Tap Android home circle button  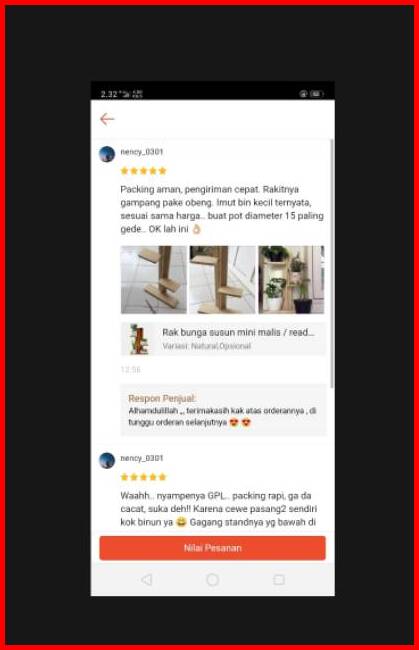pos(213,580)
